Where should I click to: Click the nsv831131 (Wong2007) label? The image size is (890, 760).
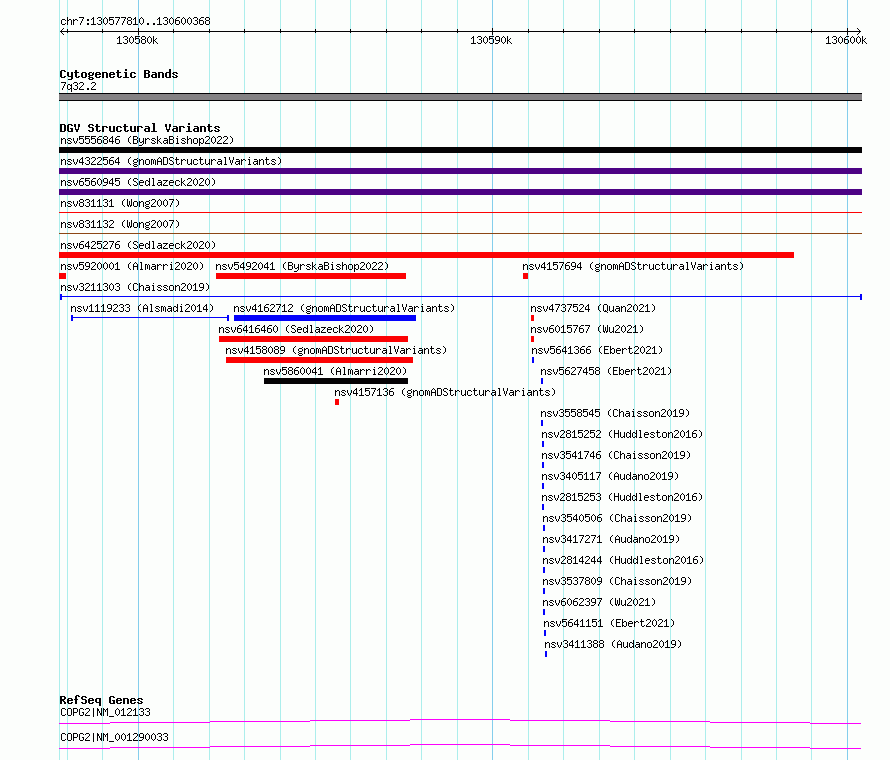[x=120, y=203]
